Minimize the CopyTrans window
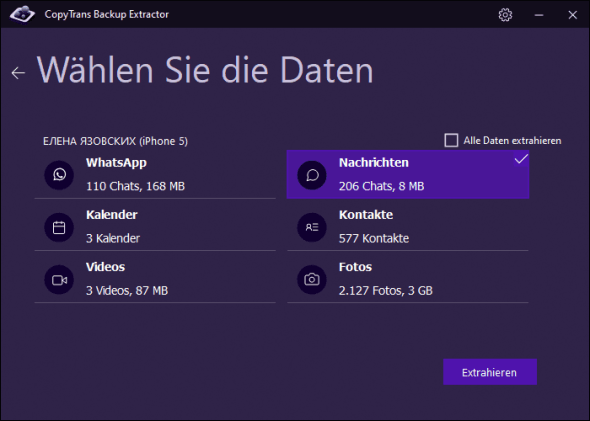This screenshot has height=421, width=590. tap(539, 15)
